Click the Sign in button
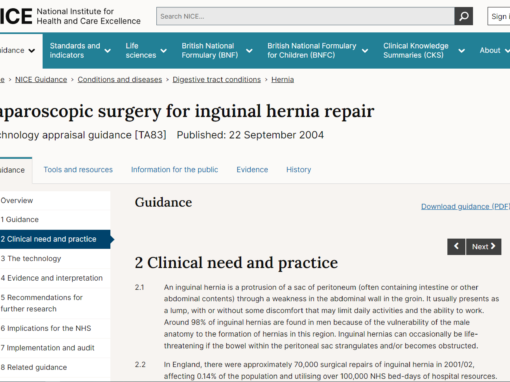The width and height of the screenshot is (510, 382). click(x=499, y=16)
